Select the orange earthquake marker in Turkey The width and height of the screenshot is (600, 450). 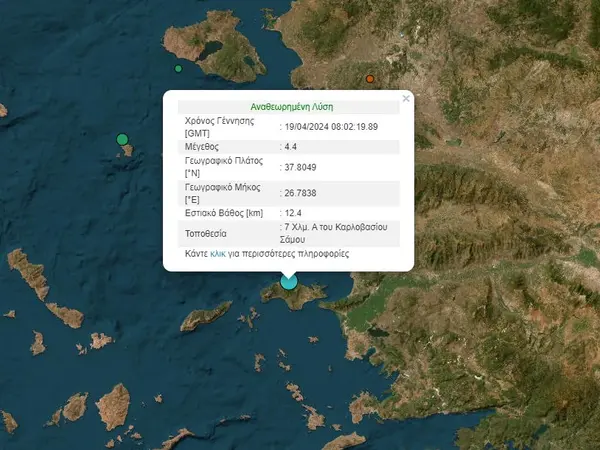click(x=370, y=78)
